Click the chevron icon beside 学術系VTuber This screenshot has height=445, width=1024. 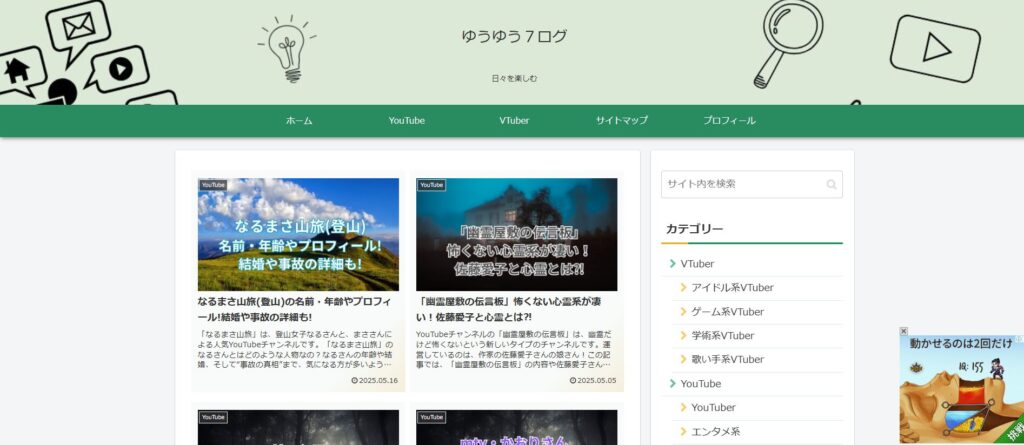(x=683, y=336)
